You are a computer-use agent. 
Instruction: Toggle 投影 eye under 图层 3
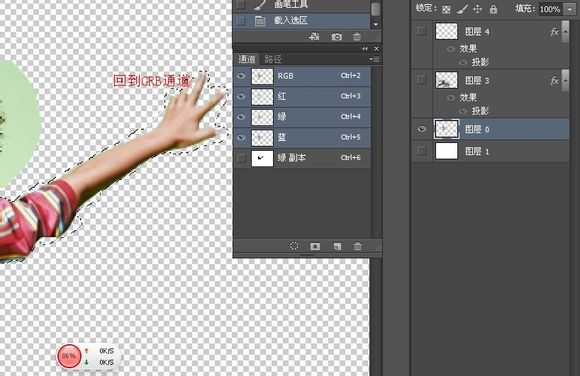tap(463, 111)
